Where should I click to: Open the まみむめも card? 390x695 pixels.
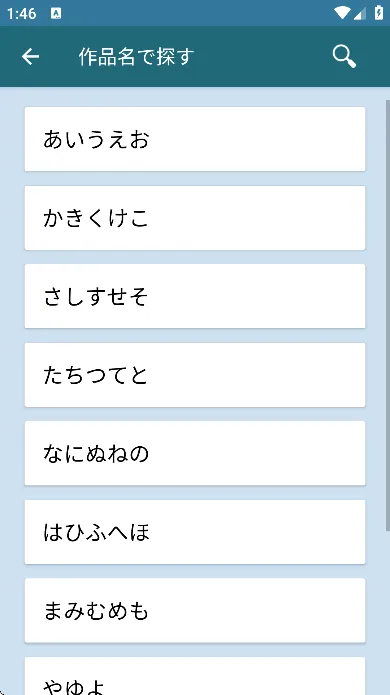[x=195, y=610]
